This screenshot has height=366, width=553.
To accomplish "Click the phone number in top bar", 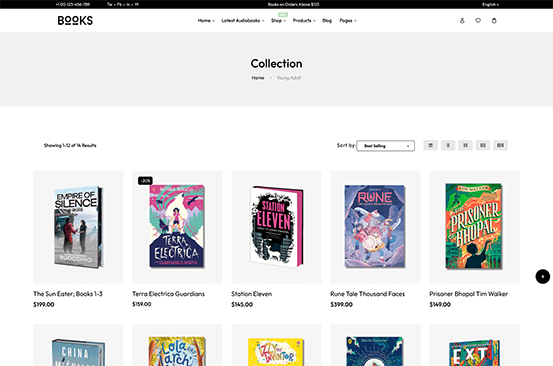I will coord(73,5).
